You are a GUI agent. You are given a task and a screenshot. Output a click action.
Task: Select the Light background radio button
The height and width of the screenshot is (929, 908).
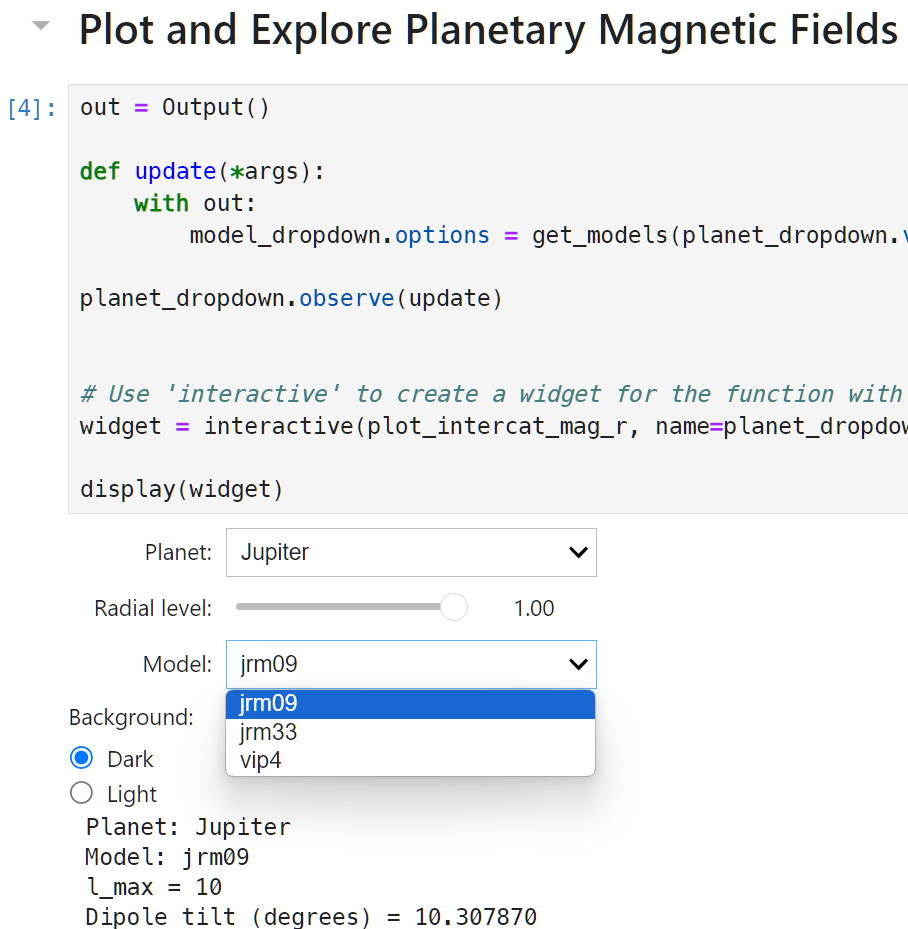82,793
